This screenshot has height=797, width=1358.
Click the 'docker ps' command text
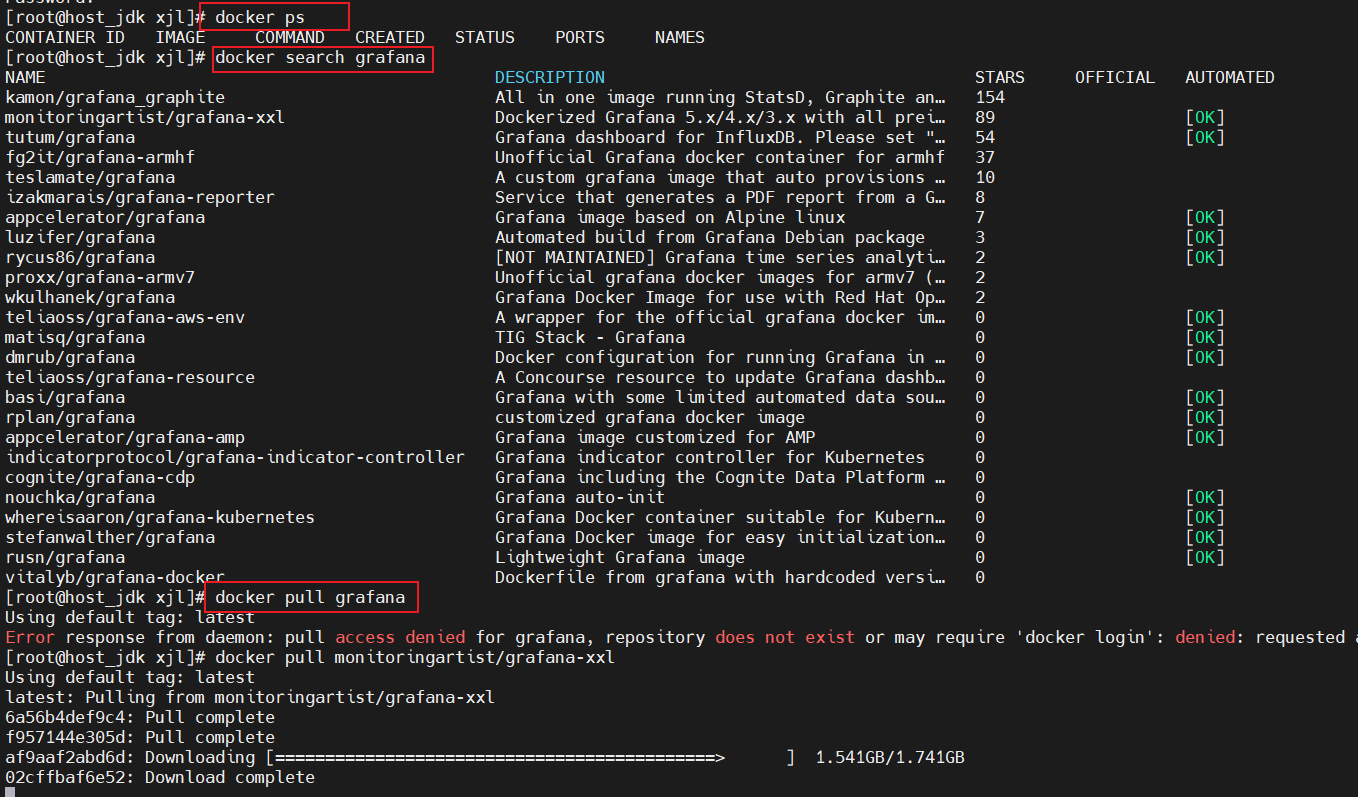260,17
